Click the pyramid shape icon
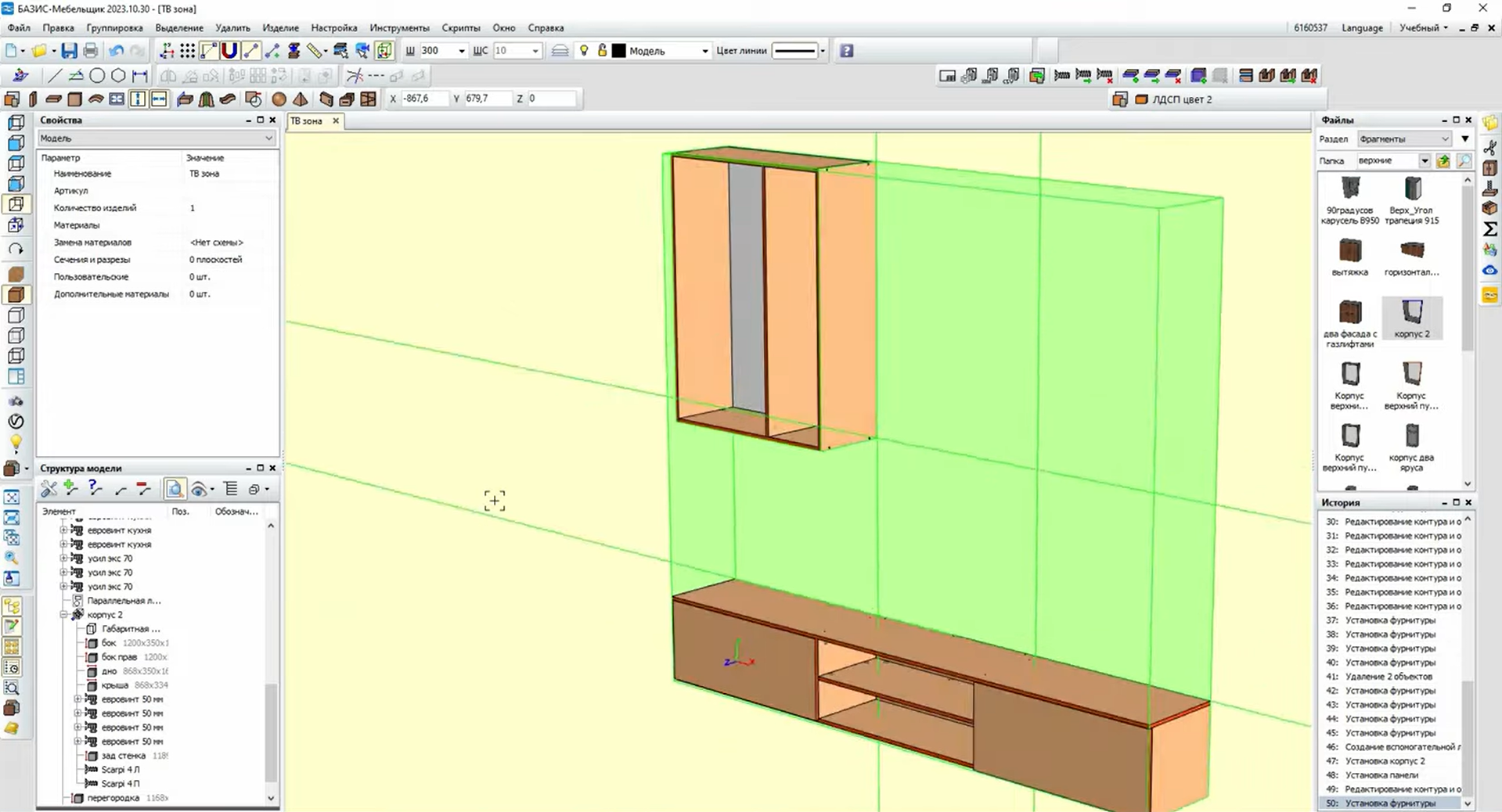The width and height of the screenshot is (1502, 812). [301, 99]
